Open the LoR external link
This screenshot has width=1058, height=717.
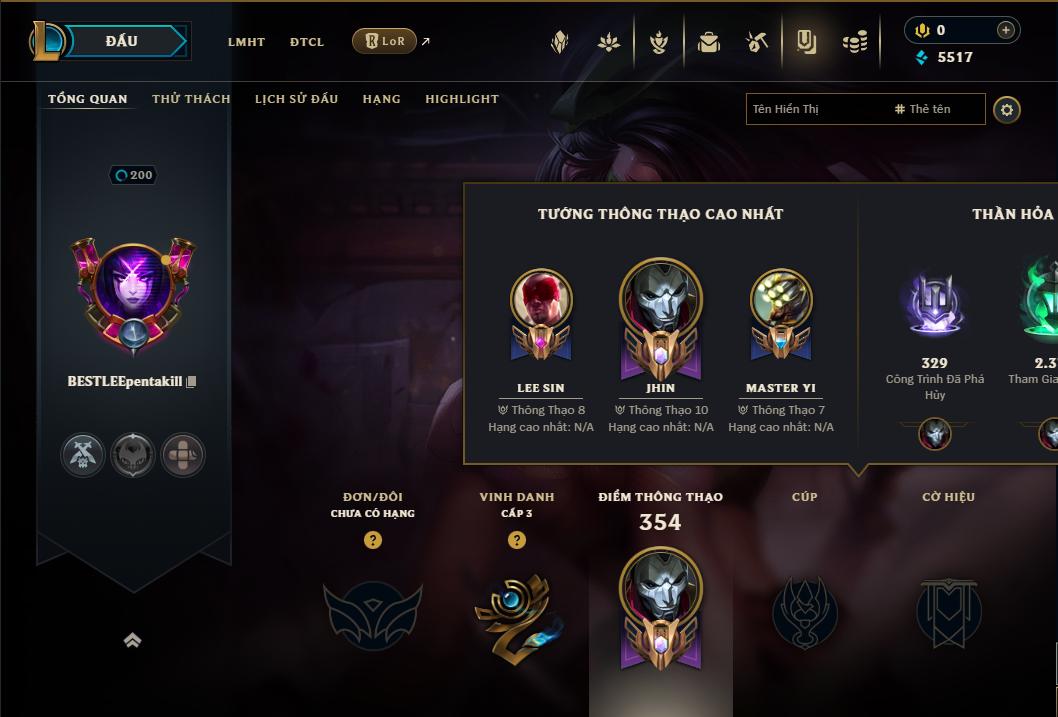(x=384, y=41)
